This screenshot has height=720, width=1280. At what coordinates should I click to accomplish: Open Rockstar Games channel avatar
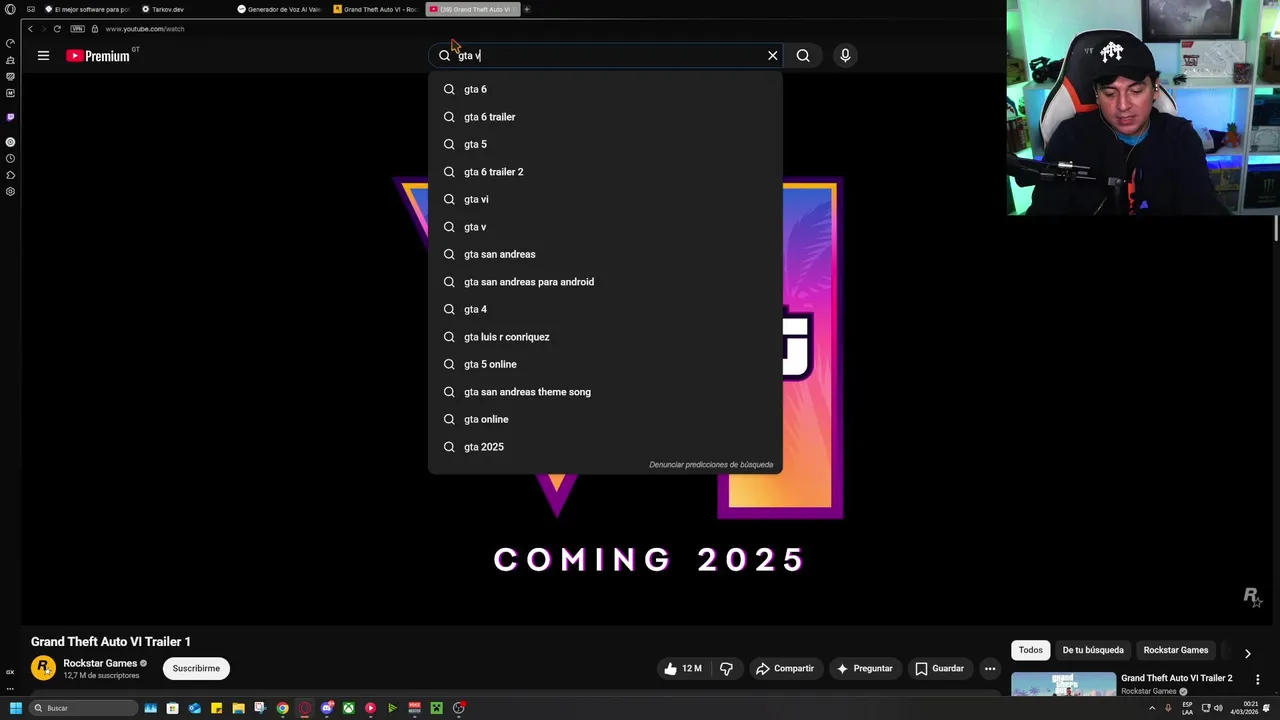pyautogui.click(x=43, y=668)
